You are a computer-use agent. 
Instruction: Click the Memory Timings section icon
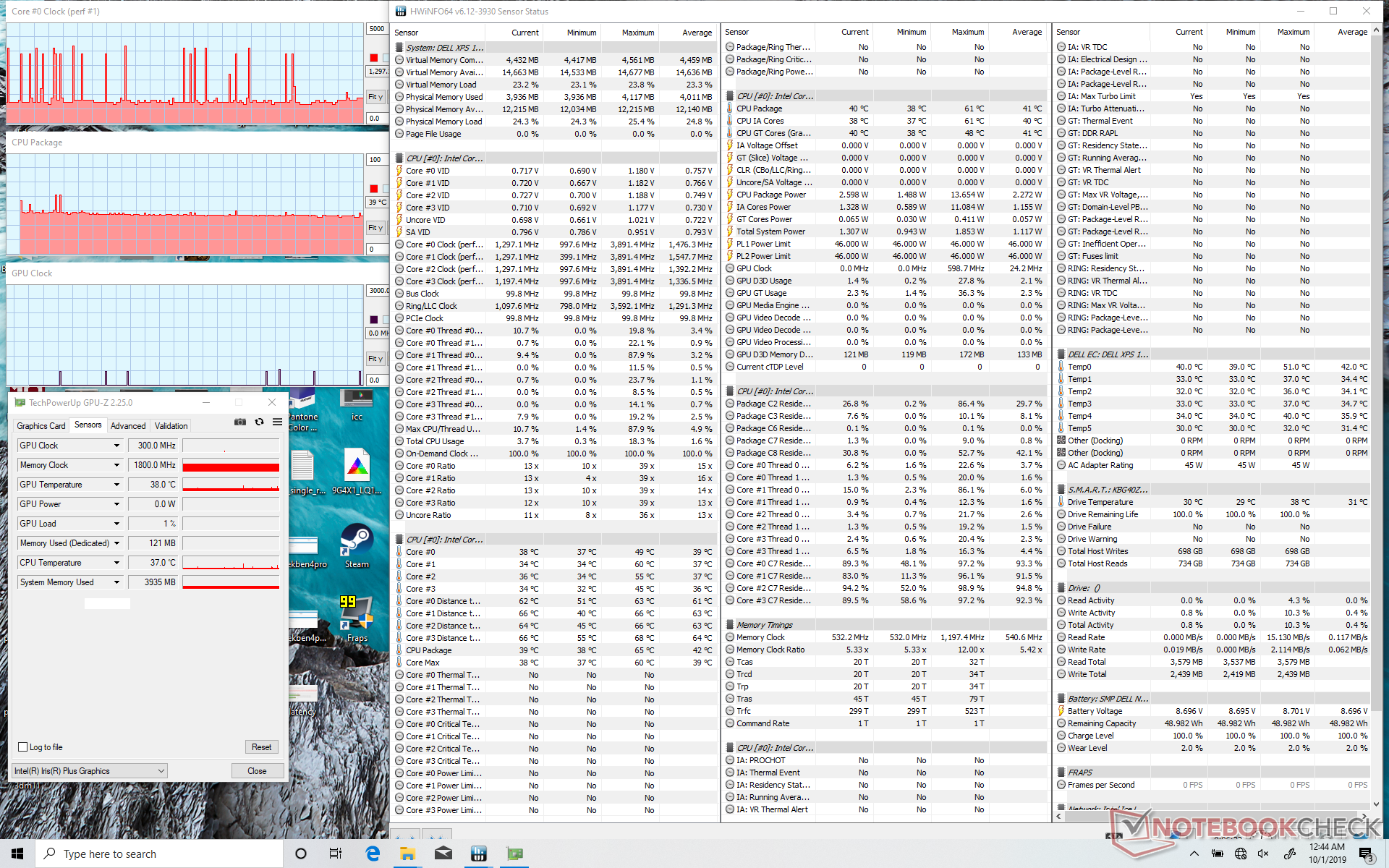coord(730,625)
